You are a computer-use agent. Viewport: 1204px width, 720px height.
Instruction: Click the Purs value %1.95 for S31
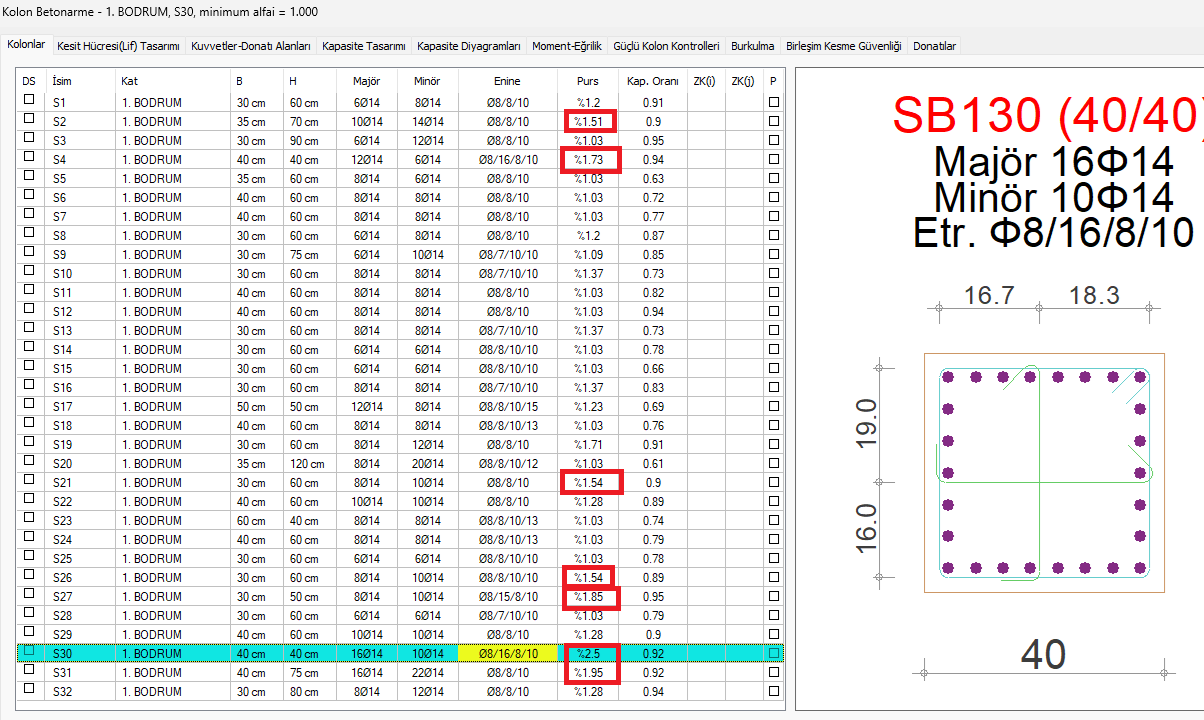tap(587, 672)
